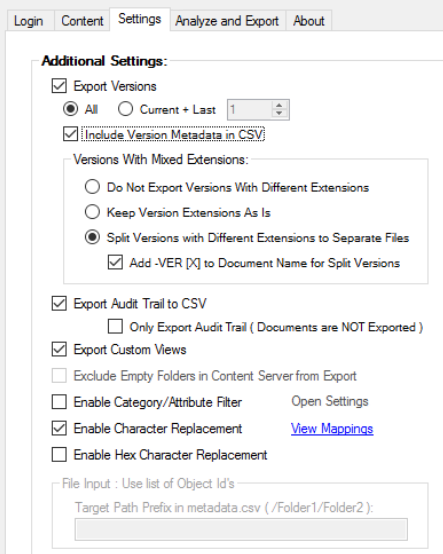Uncheck the Export Versions checkbox
Image resolution: width=443 pixels, height=554 pixels.
59,86
